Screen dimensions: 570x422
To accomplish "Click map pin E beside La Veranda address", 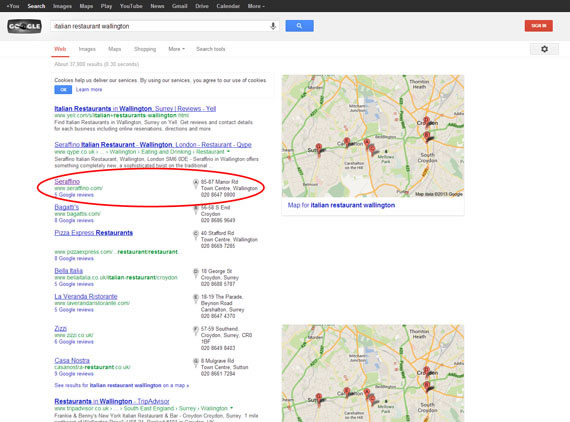I will tap(196, 299).
